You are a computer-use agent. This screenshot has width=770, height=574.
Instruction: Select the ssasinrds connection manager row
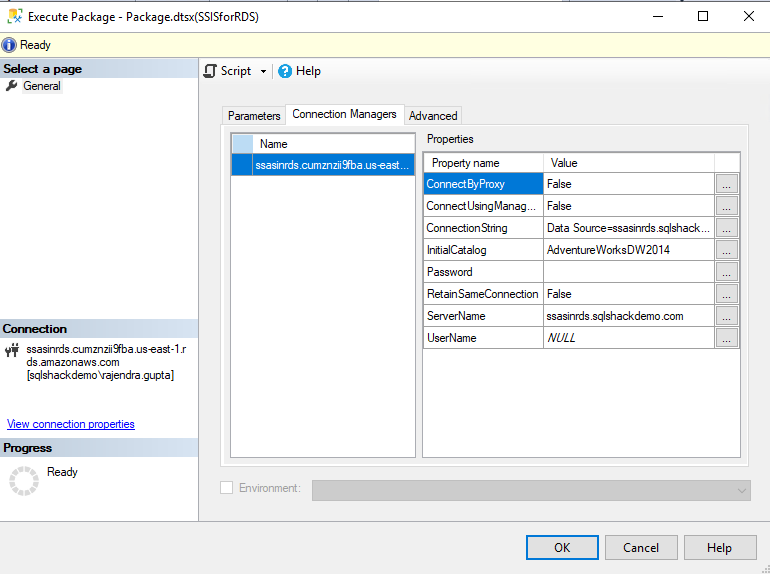click(x=332, y=164)
